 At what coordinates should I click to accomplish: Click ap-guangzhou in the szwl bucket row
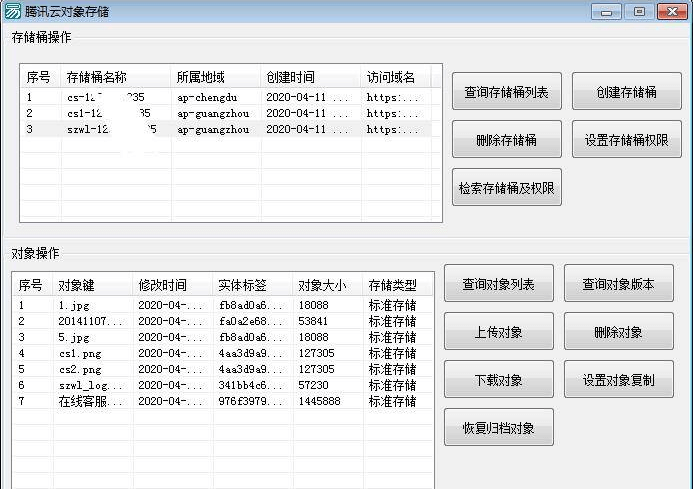[213, 130]
